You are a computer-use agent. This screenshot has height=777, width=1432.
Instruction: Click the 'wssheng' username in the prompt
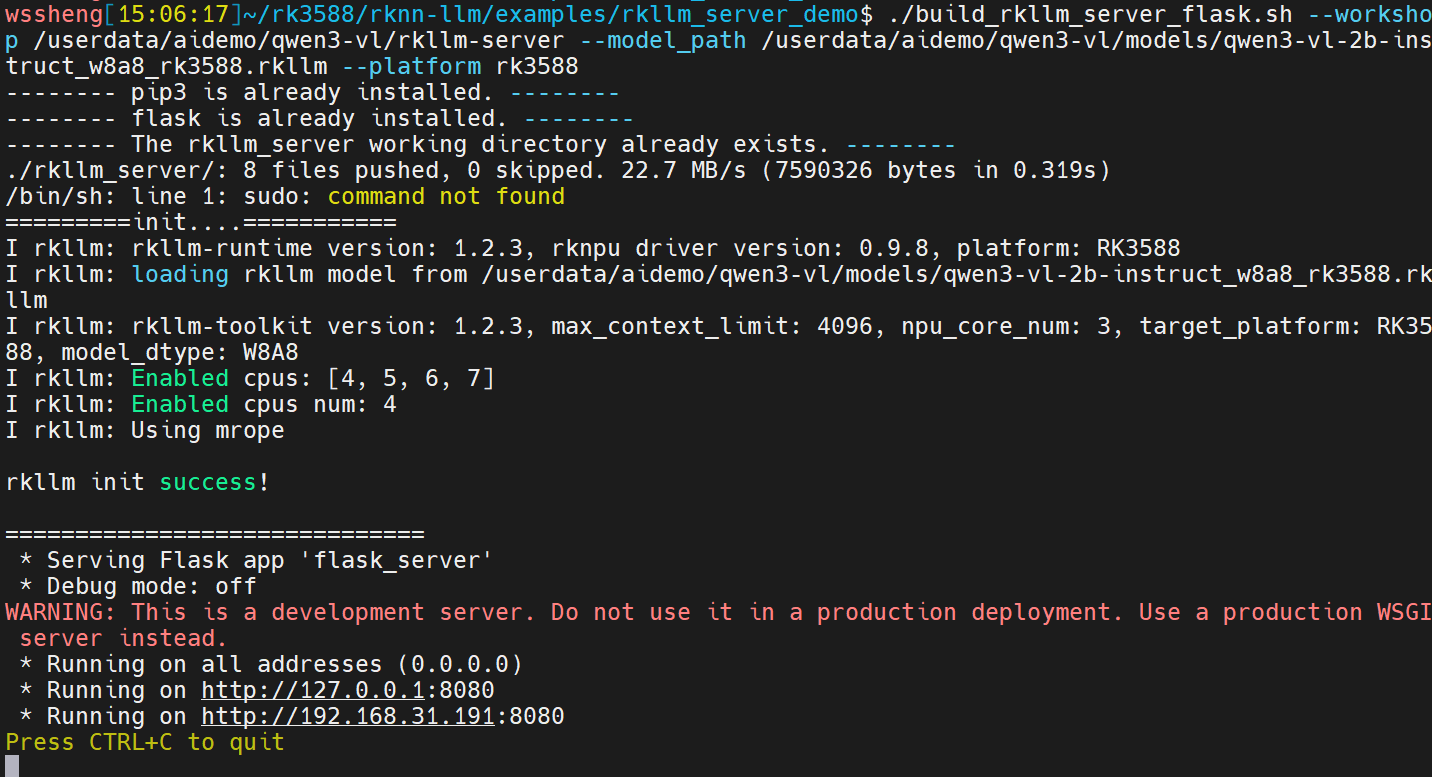pyautogui.click(x=54, y=14)
